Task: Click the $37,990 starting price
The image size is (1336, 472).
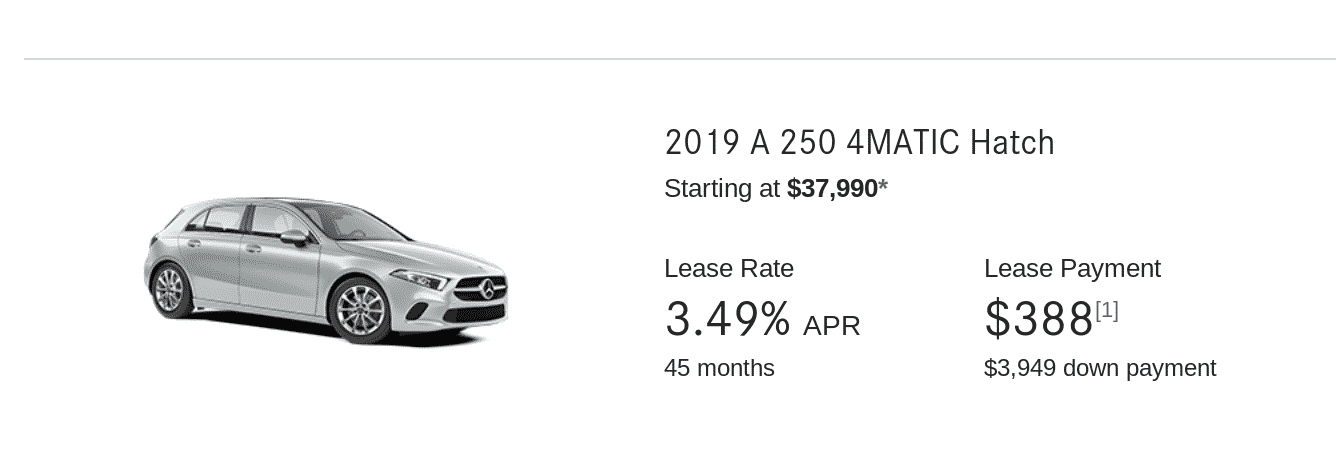Action: tap(832, 188)
